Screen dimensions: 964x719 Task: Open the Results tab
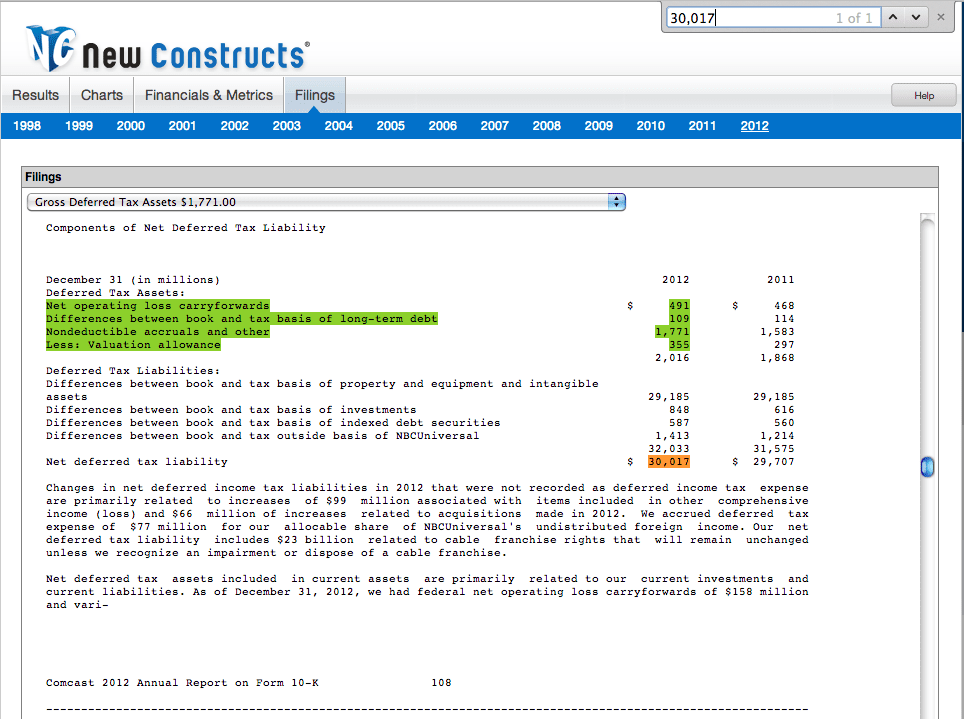coord(36,95)
